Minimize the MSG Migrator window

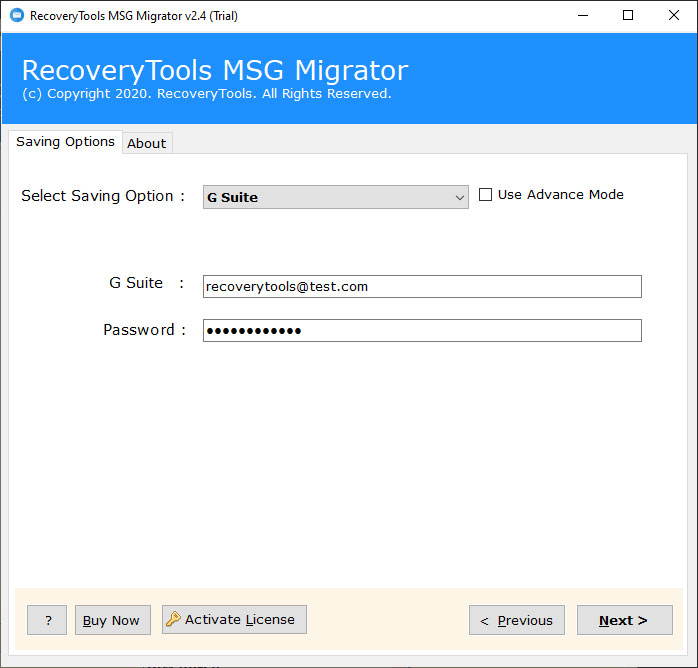[583, 16]
